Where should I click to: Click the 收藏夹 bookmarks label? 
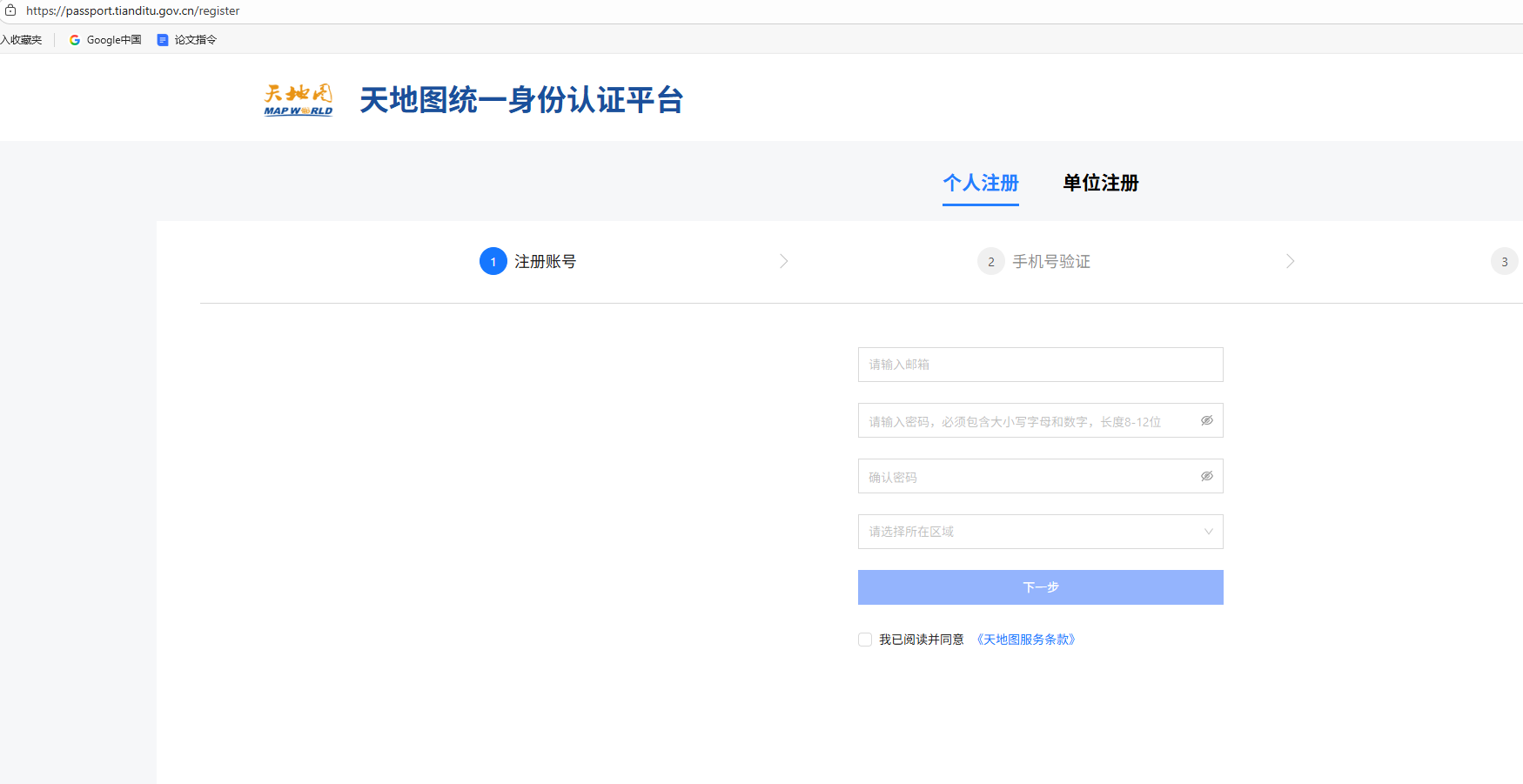pyautogui.click(x=21, y=40)
